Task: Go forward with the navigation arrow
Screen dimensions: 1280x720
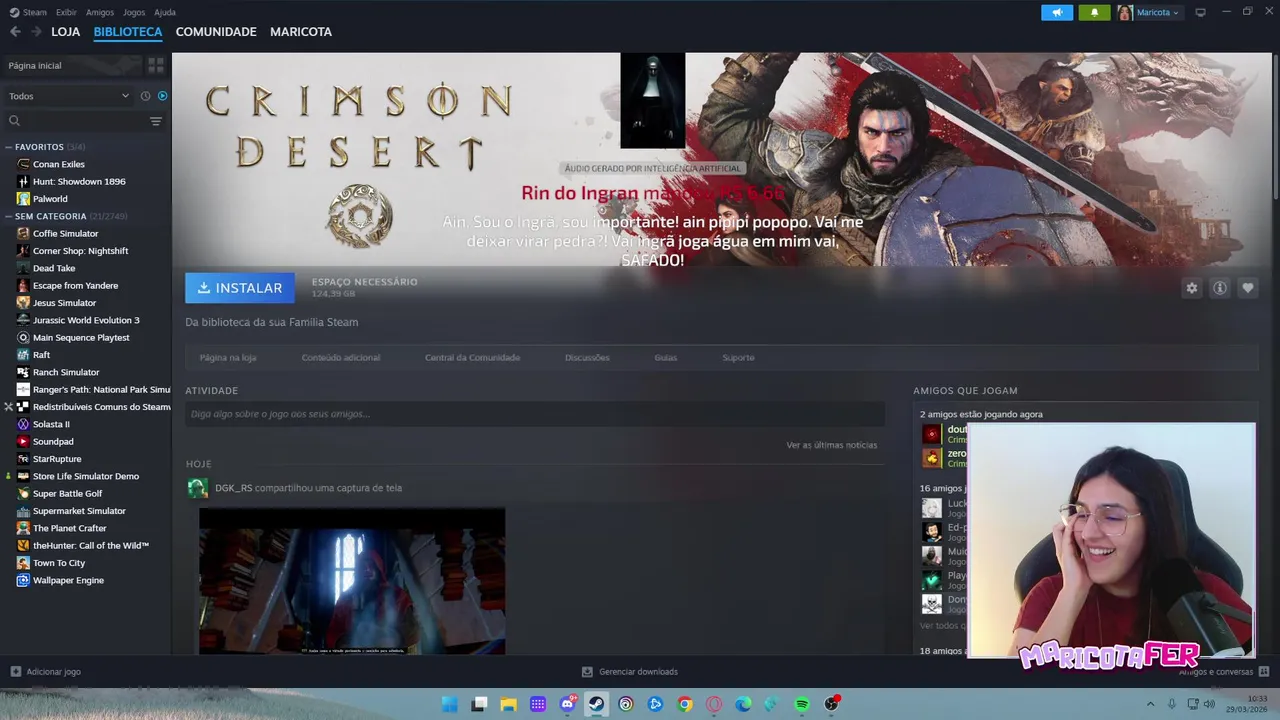Action: (36, 32)
